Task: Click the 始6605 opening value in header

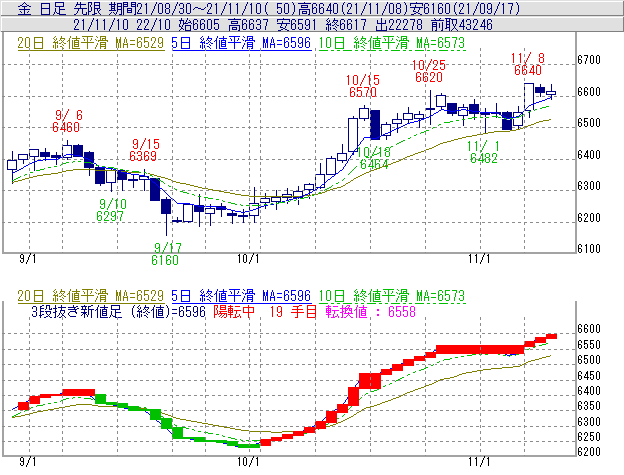Action: [199, 25]
